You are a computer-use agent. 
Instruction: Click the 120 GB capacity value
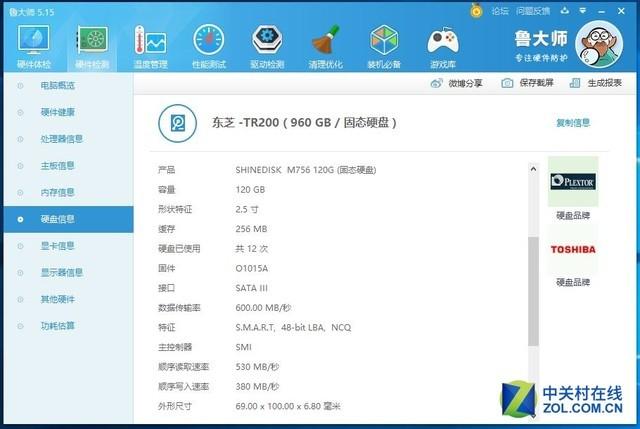(250, 189)
